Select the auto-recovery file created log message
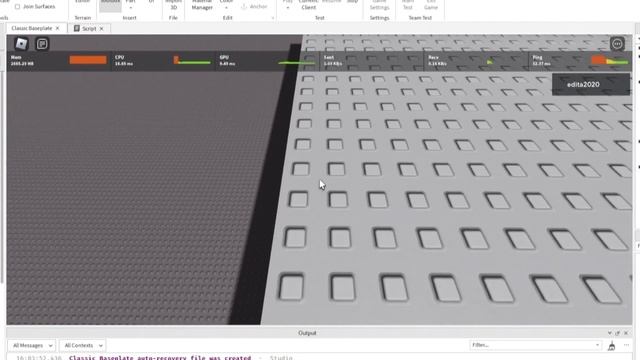The width and height of the screenshot is (640, 360). [160, 358]
